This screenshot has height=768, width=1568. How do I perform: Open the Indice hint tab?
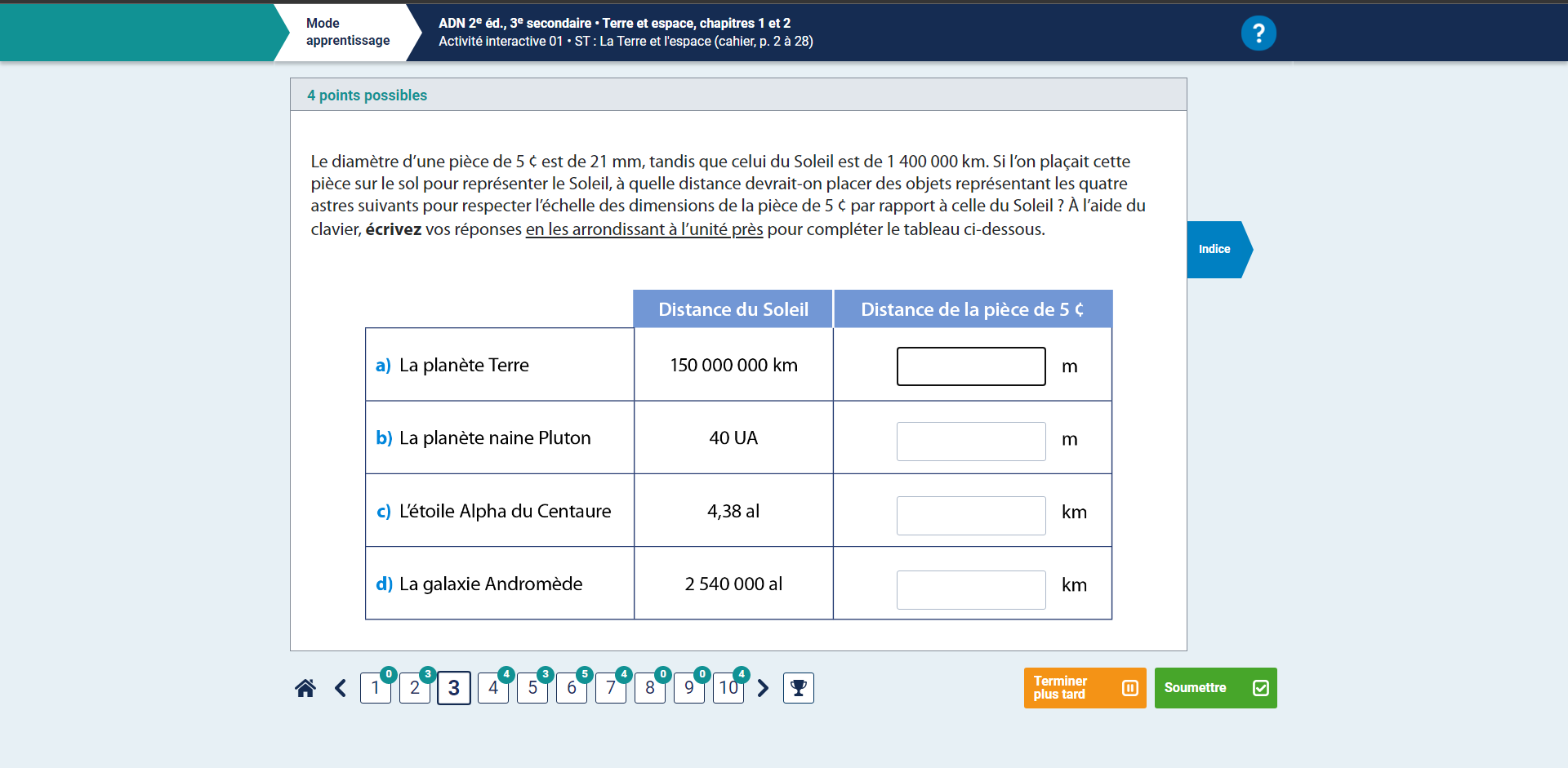coord(1214,249)
